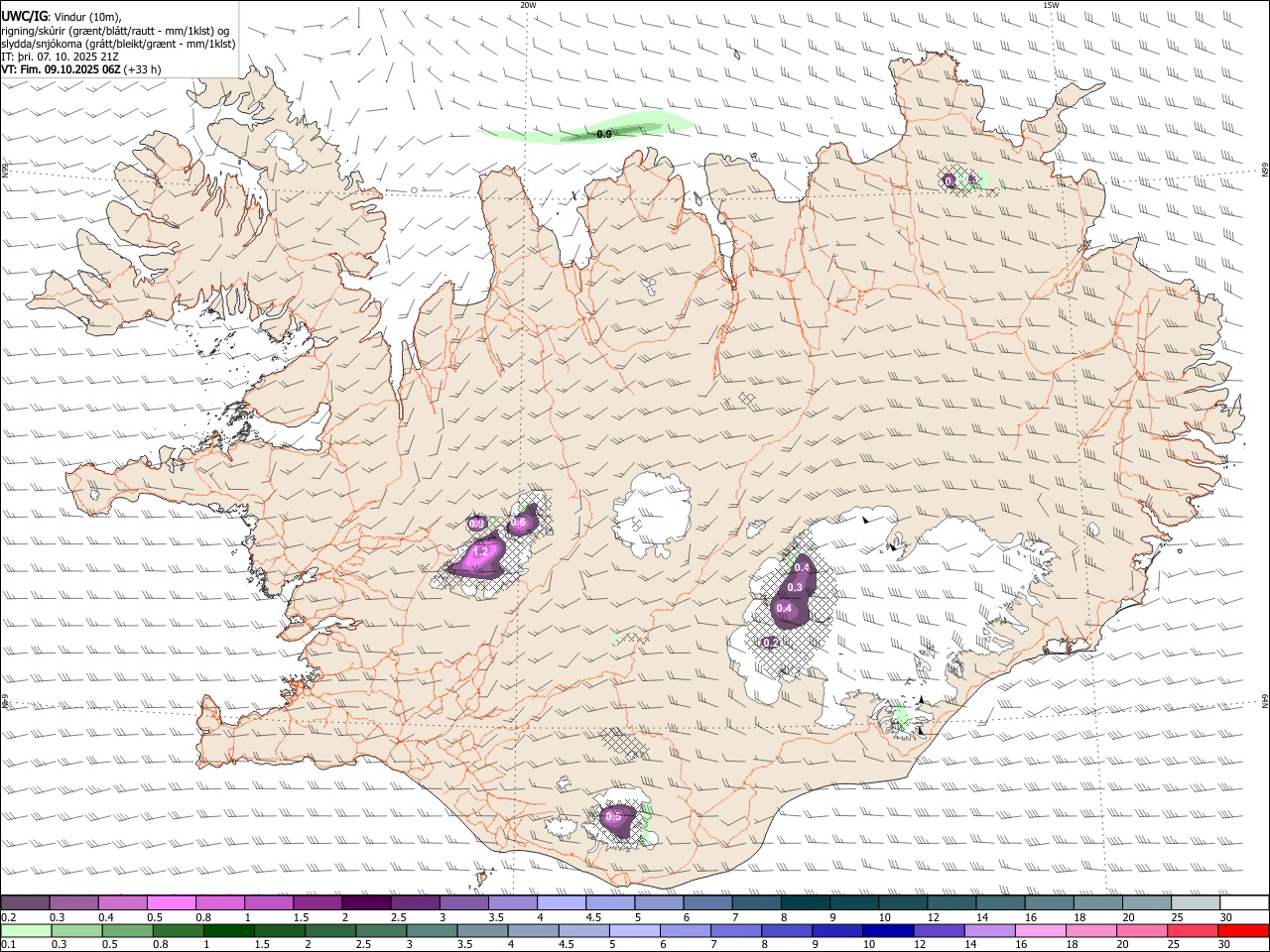Pick the bright pink 0.5 swatch in upper legend bar
The width and height of the screenshot is (1270, 952).
[171, 902]
